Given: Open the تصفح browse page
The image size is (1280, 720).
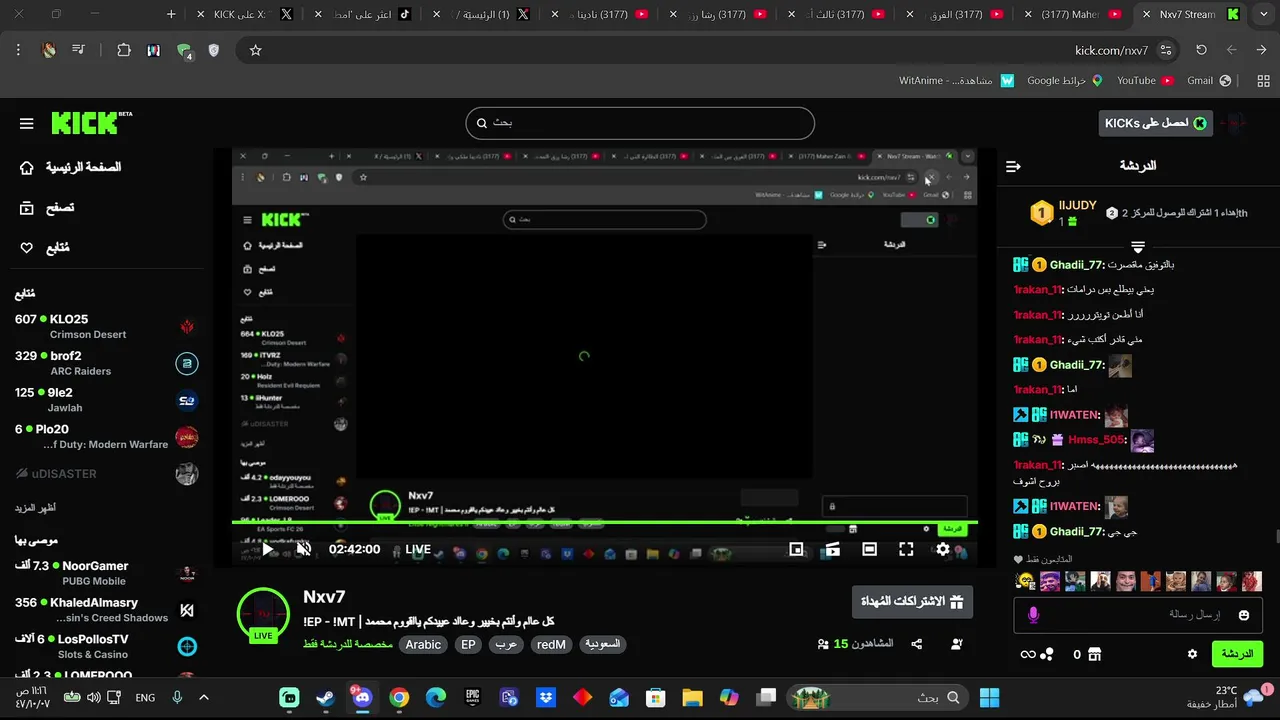Looking at the screenshot, I should click(47, 208).
